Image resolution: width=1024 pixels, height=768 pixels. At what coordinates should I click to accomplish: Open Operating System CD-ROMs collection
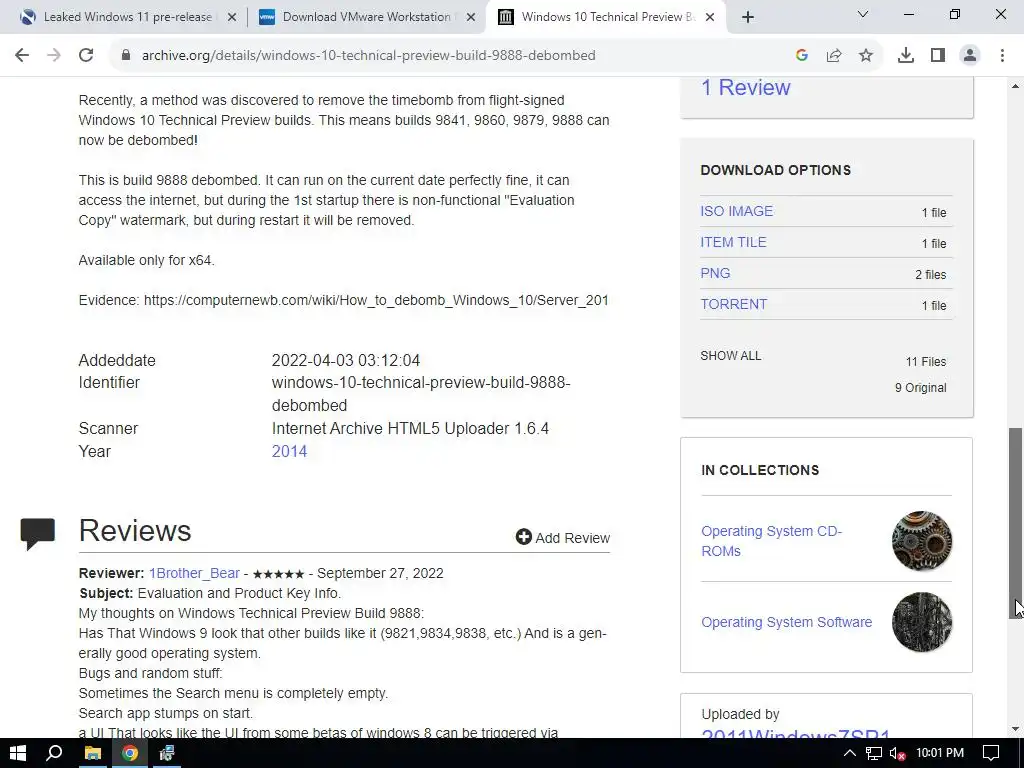click(771, 541)
